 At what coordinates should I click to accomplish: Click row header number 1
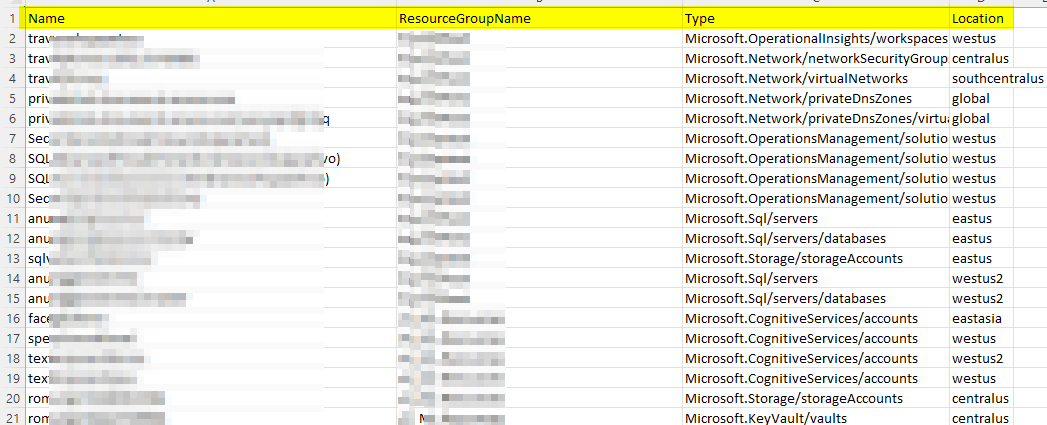(12, 18)
